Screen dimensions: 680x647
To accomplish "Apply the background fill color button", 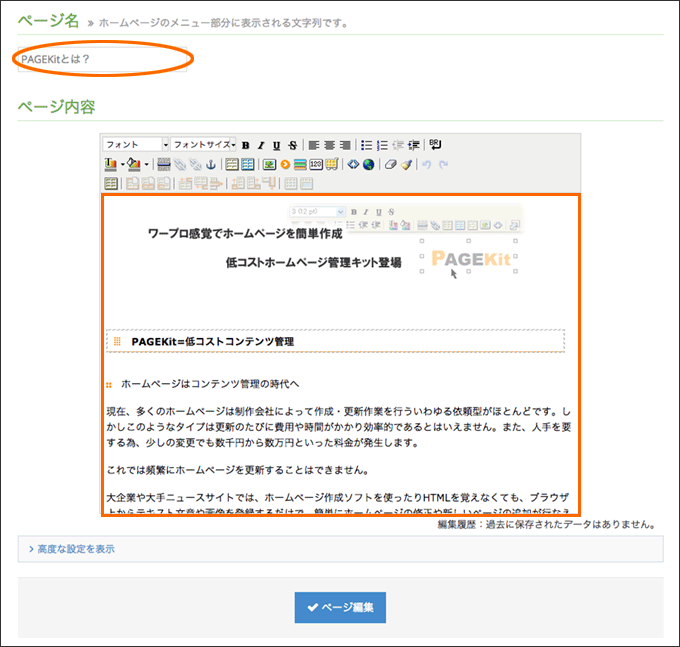I will coord(134,164).
